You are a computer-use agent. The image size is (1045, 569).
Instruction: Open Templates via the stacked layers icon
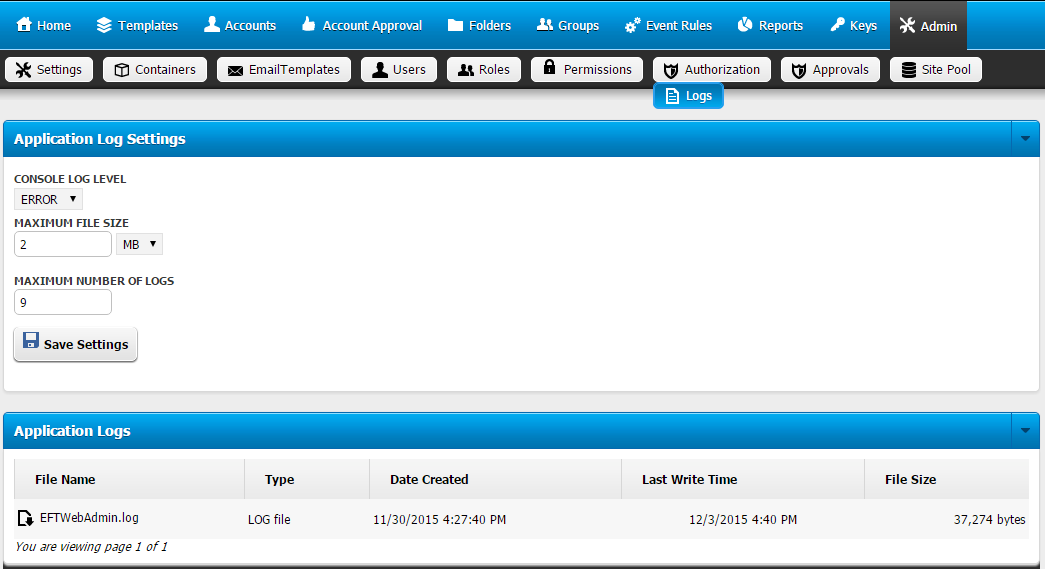pyautogui.click(x=104, y=25)
